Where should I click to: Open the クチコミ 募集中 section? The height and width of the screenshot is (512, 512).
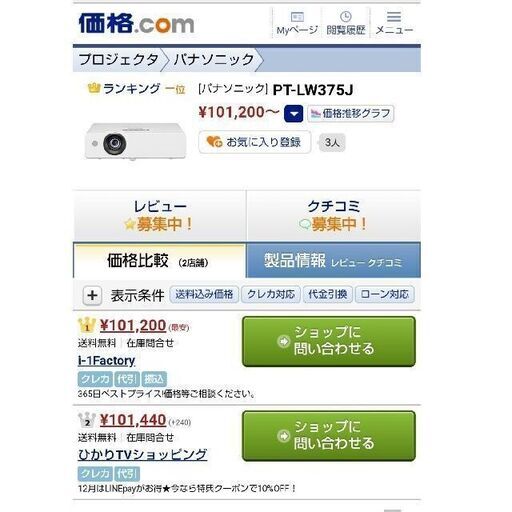[334, 216]
